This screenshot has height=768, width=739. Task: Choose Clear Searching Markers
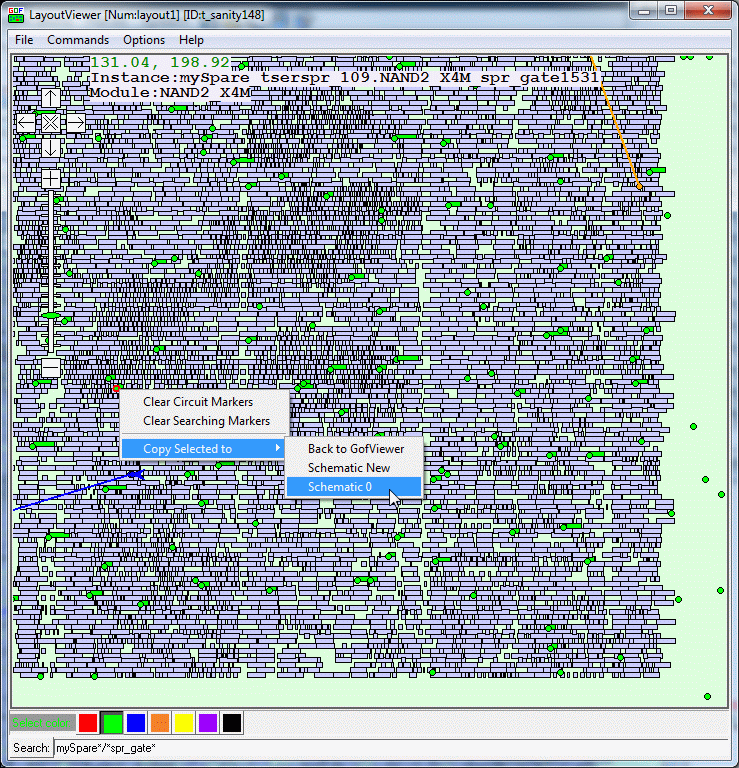pyautogui.click(x=206, y=421)
